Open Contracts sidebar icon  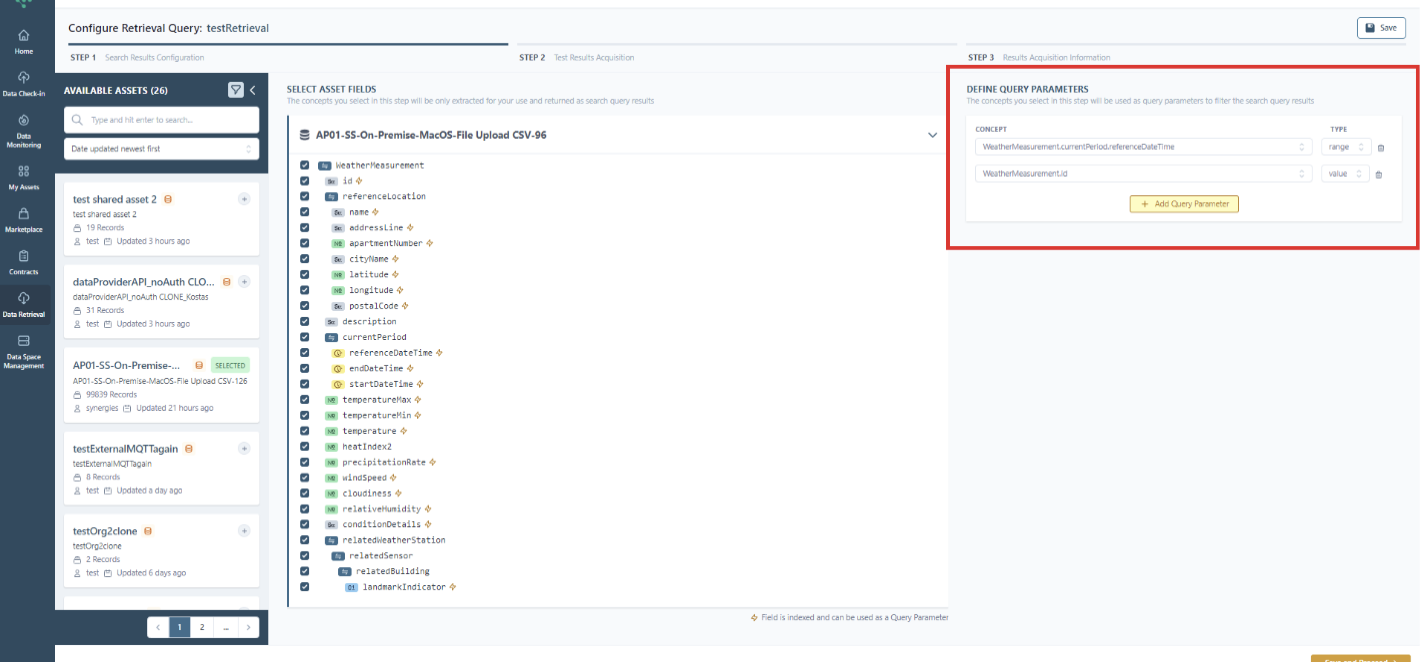pos(23,261)
